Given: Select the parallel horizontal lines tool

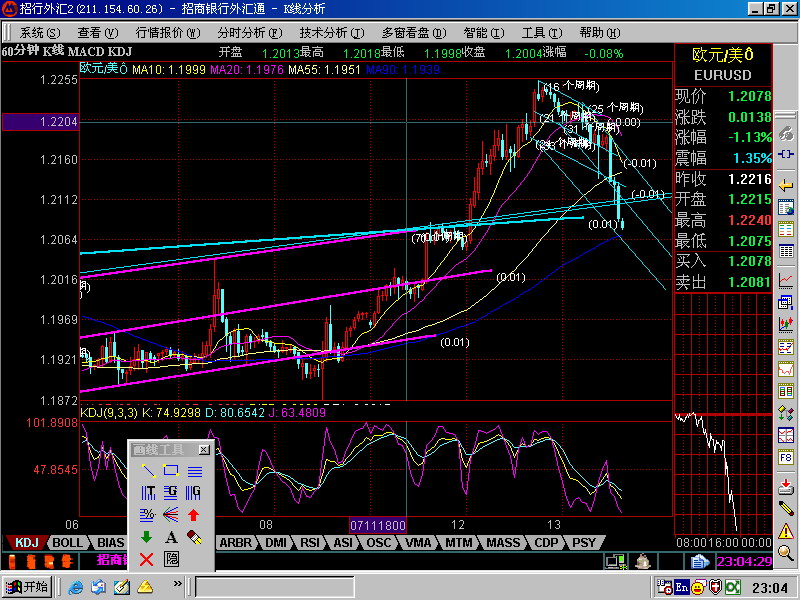Looking at the screenshot, I should pos(194,470).
